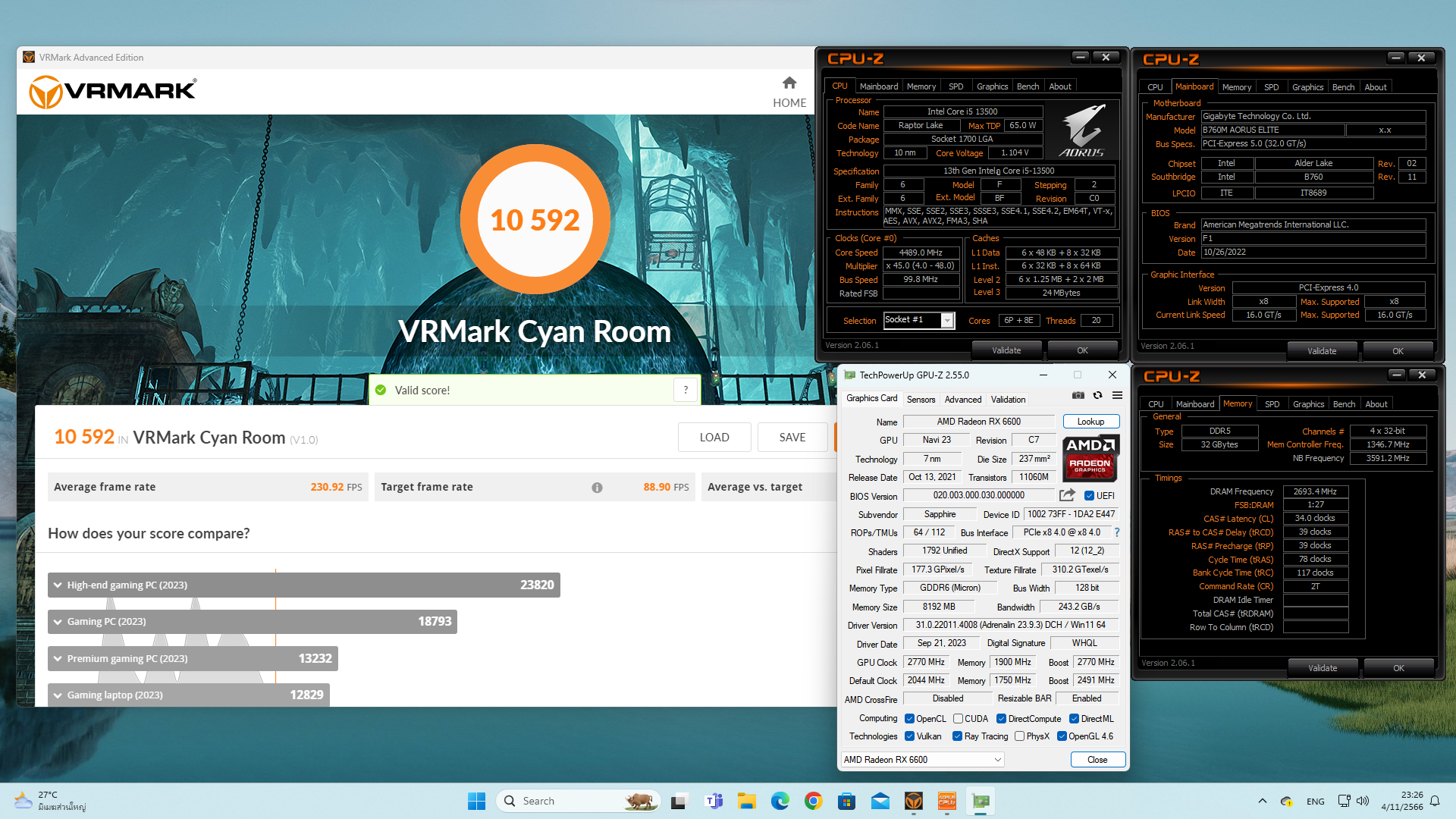Viewport: 1456px width, 819px height.
Task: Click the taskbar Search box
Action: click(x=578, y=801)
